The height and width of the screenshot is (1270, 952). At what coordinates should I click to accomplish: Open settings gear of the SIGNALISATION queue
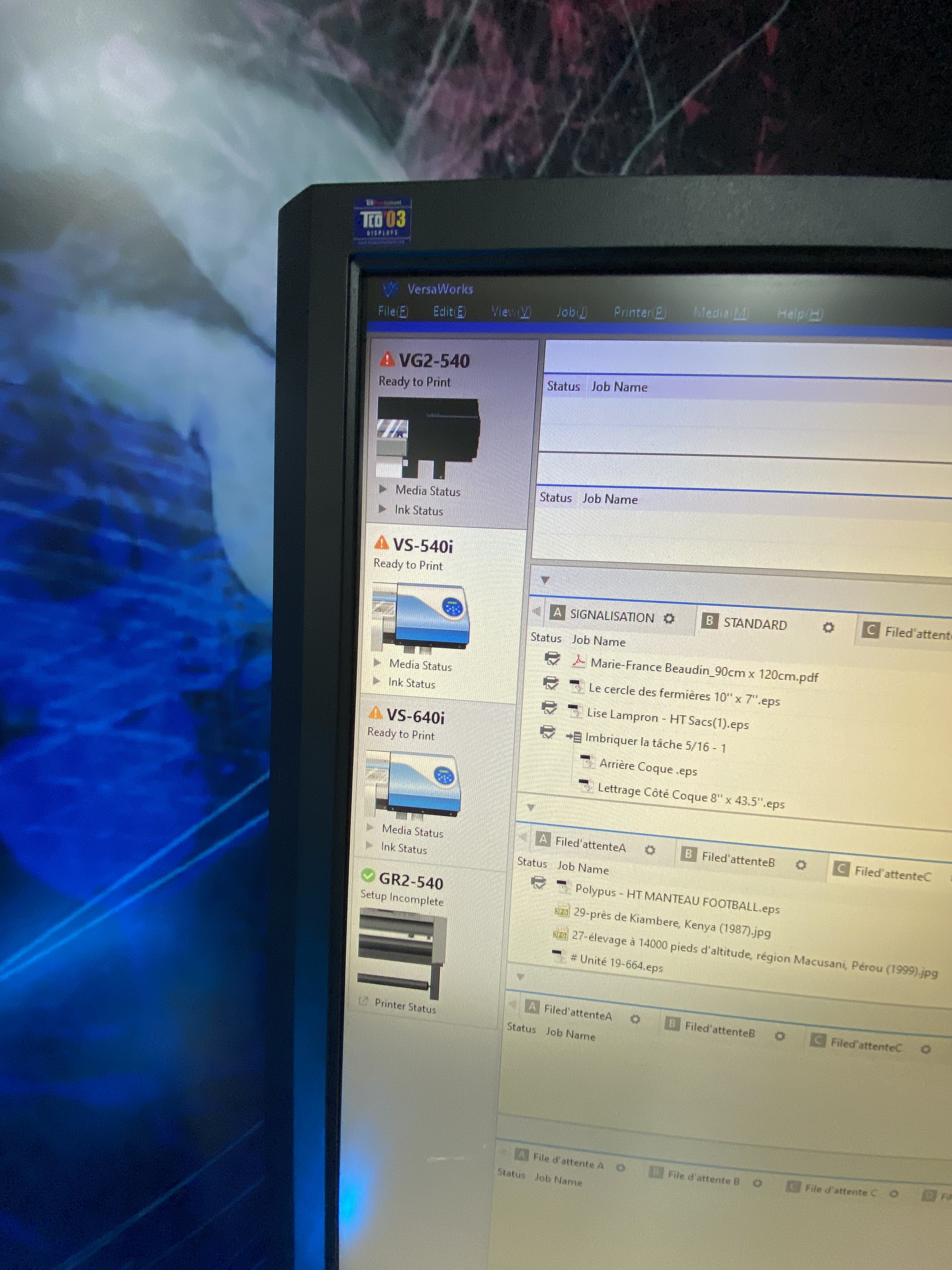coord(669,618)
